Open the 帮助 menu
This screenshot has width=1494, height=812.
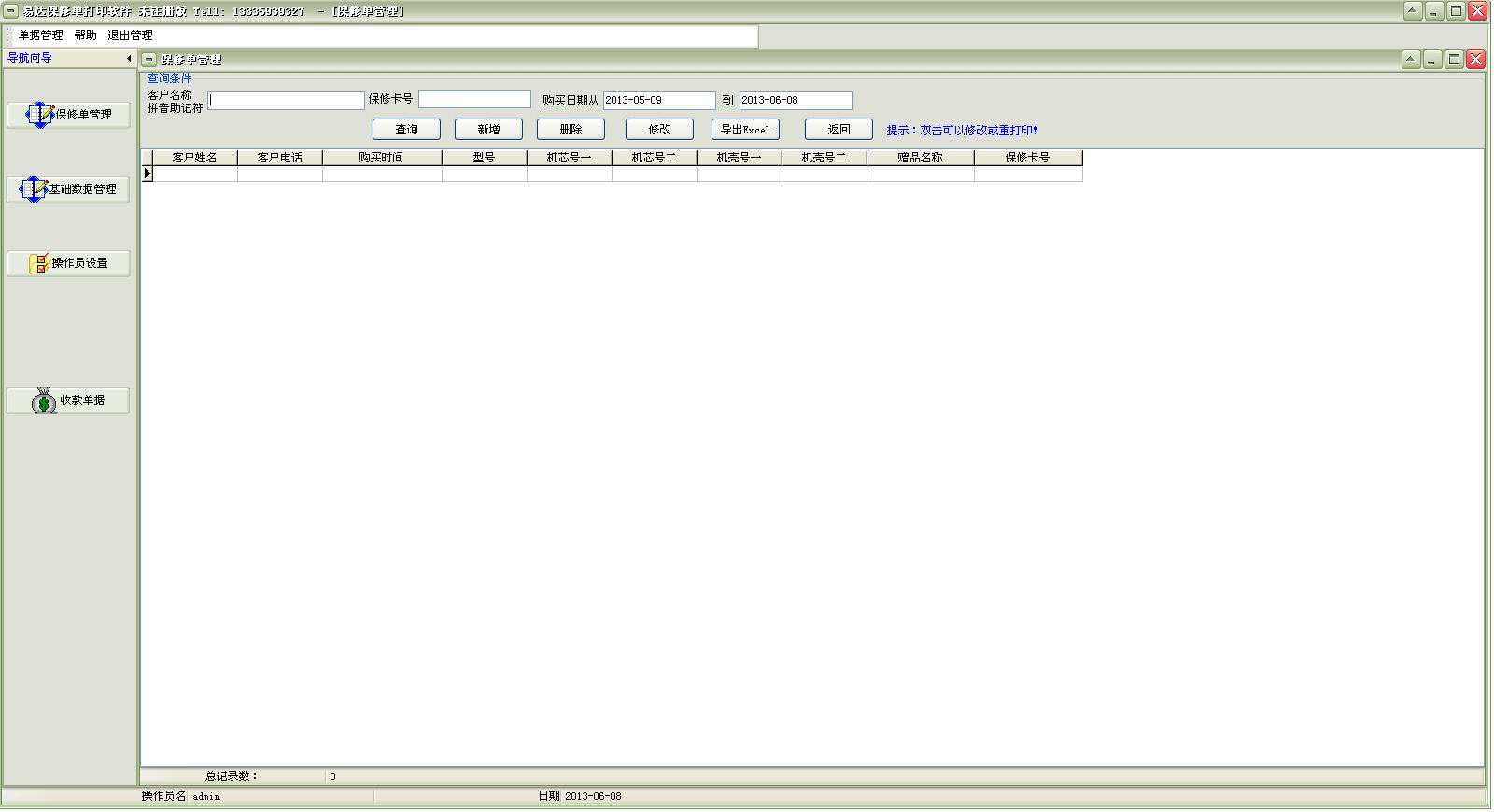pyautogui.click(x=86, y=35)
